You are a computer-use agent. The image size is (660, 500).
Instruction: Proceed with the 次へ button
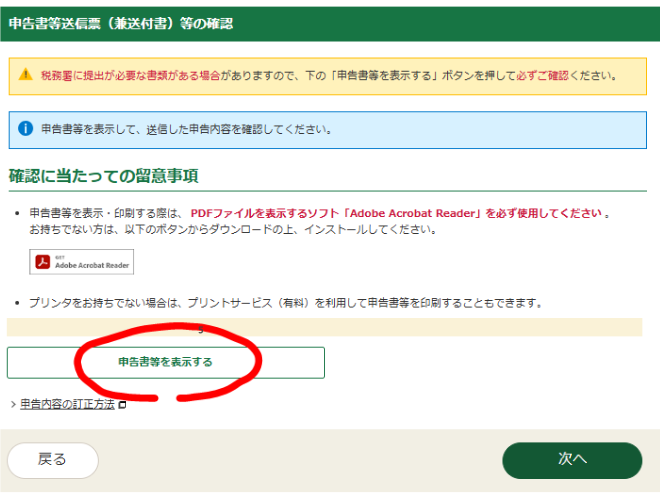pos(571,460)
